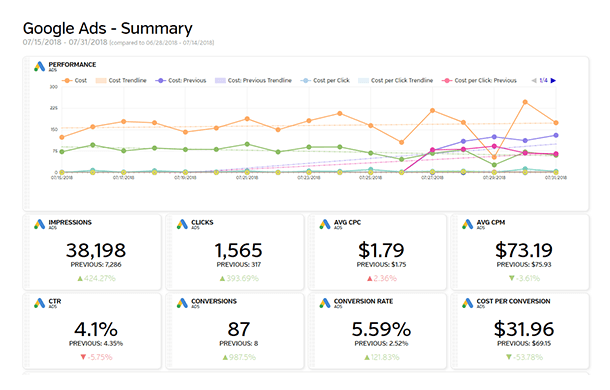This screenshot has width=610, height=390.
Task: Click the Google Ads logo on Performance widget
Action: (x=39, y=67)
